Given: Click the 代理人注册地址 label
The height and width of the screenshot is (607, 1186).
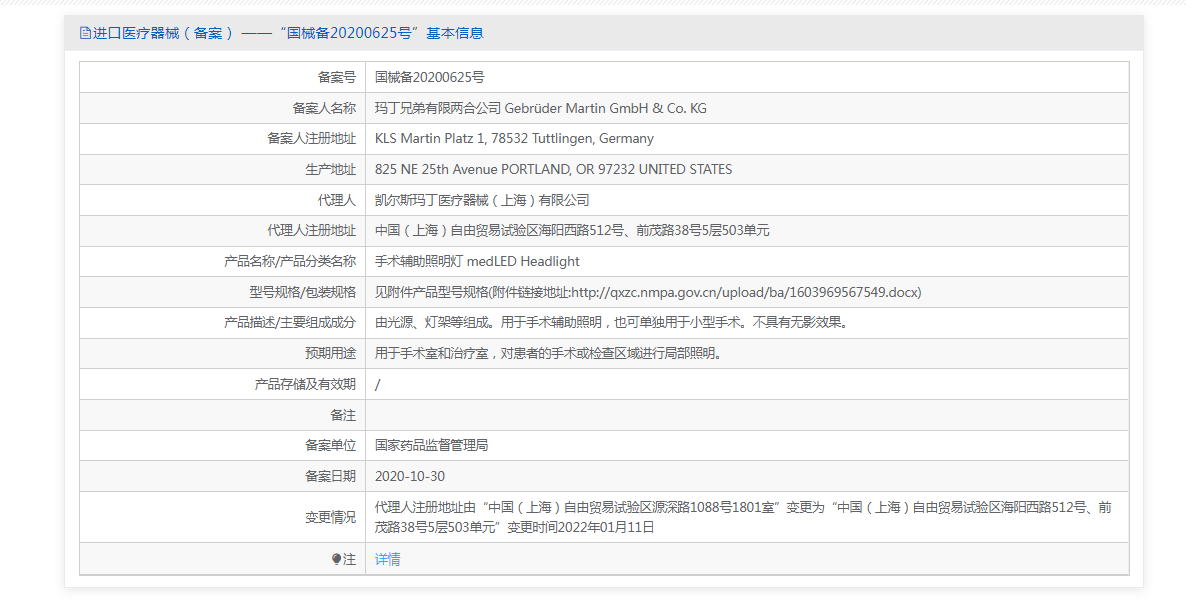Looking at the screenshot, I should coord(311,231).
